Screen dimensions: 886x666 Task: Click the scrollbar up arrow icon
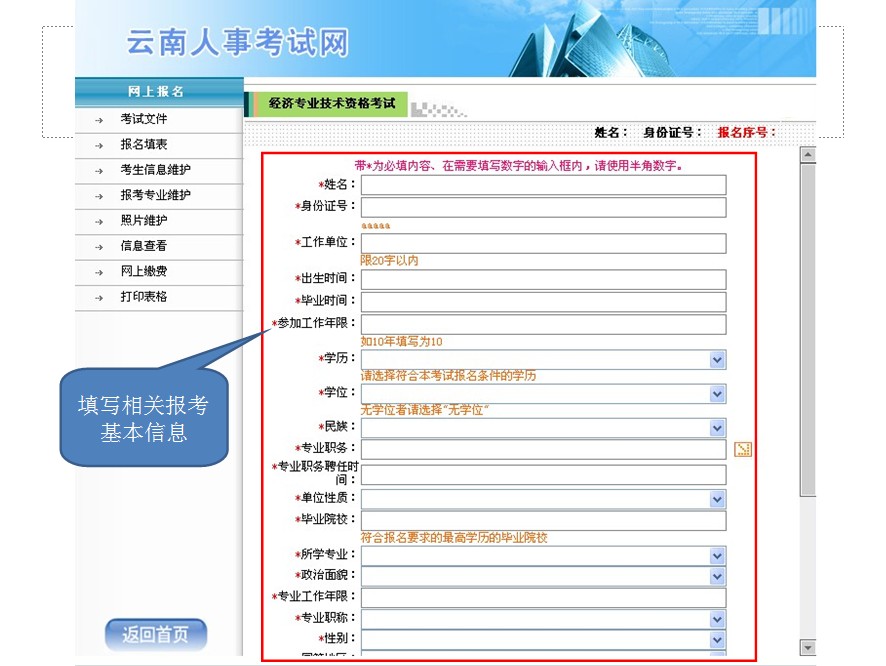(806, 152)
